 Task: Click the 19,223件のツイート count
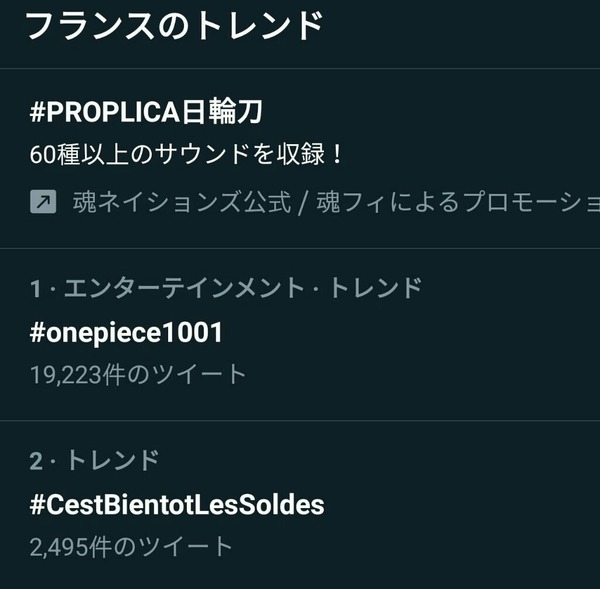tap(138, 374)
